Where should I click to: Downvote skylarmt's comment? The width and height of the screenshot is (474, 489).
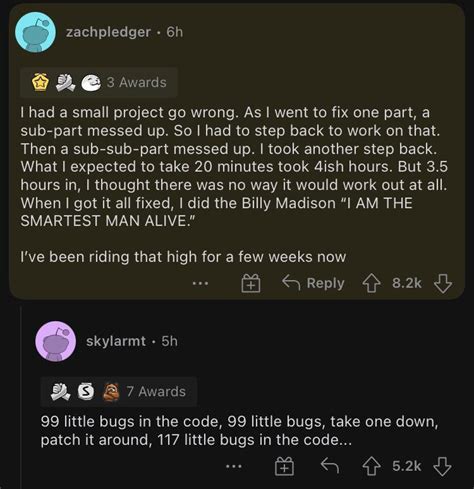coord(442,466)
